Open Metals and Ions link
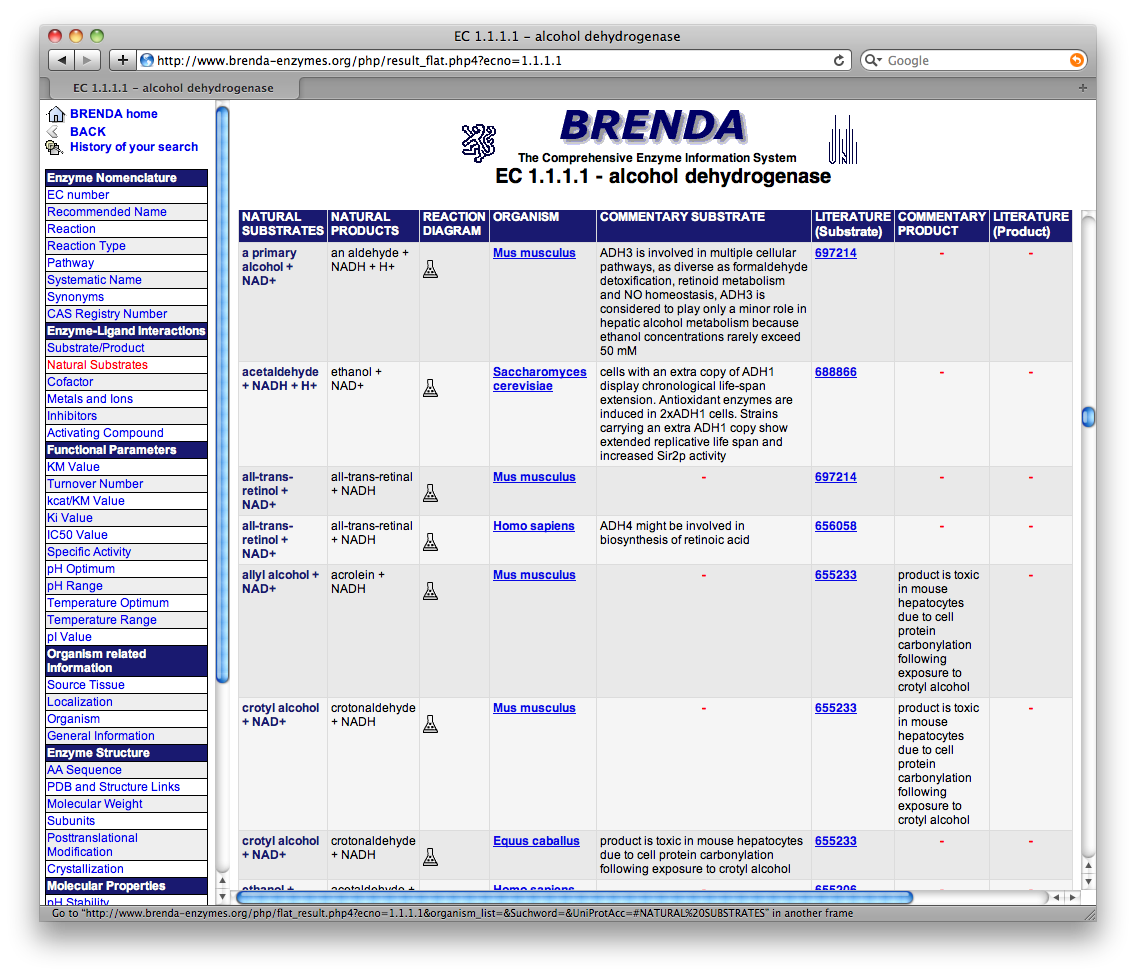1136x976 pixels. tap(90, 399)
